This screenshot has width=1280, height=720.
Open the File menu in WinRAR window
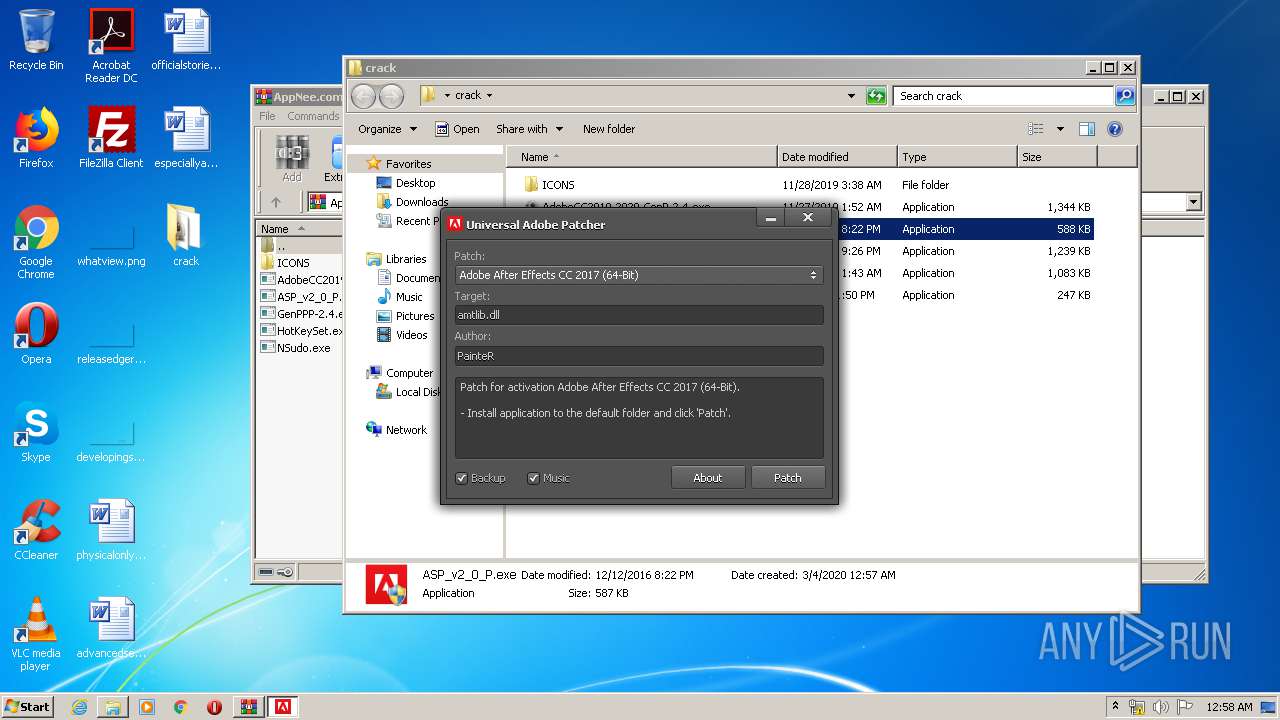(x=267, y=116)
